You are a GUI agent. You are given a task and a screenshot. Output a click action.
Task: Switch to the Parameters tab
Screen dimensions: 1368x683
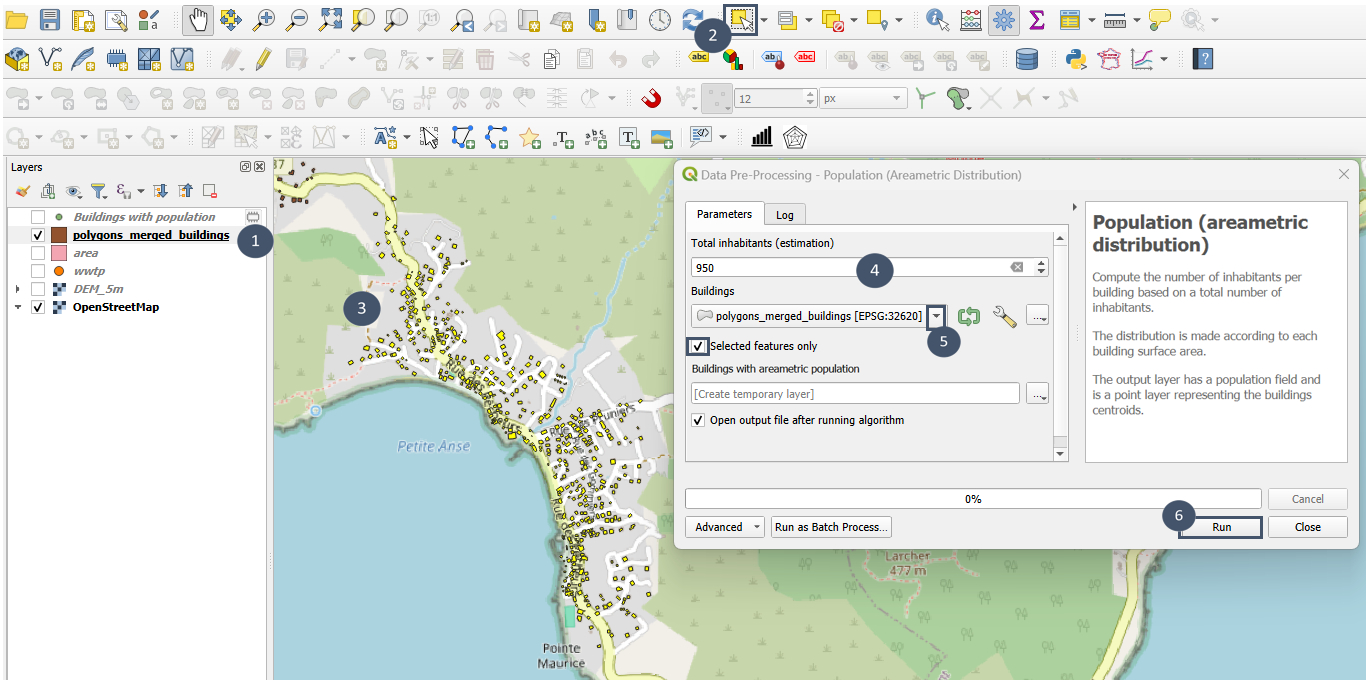point(724,214)
